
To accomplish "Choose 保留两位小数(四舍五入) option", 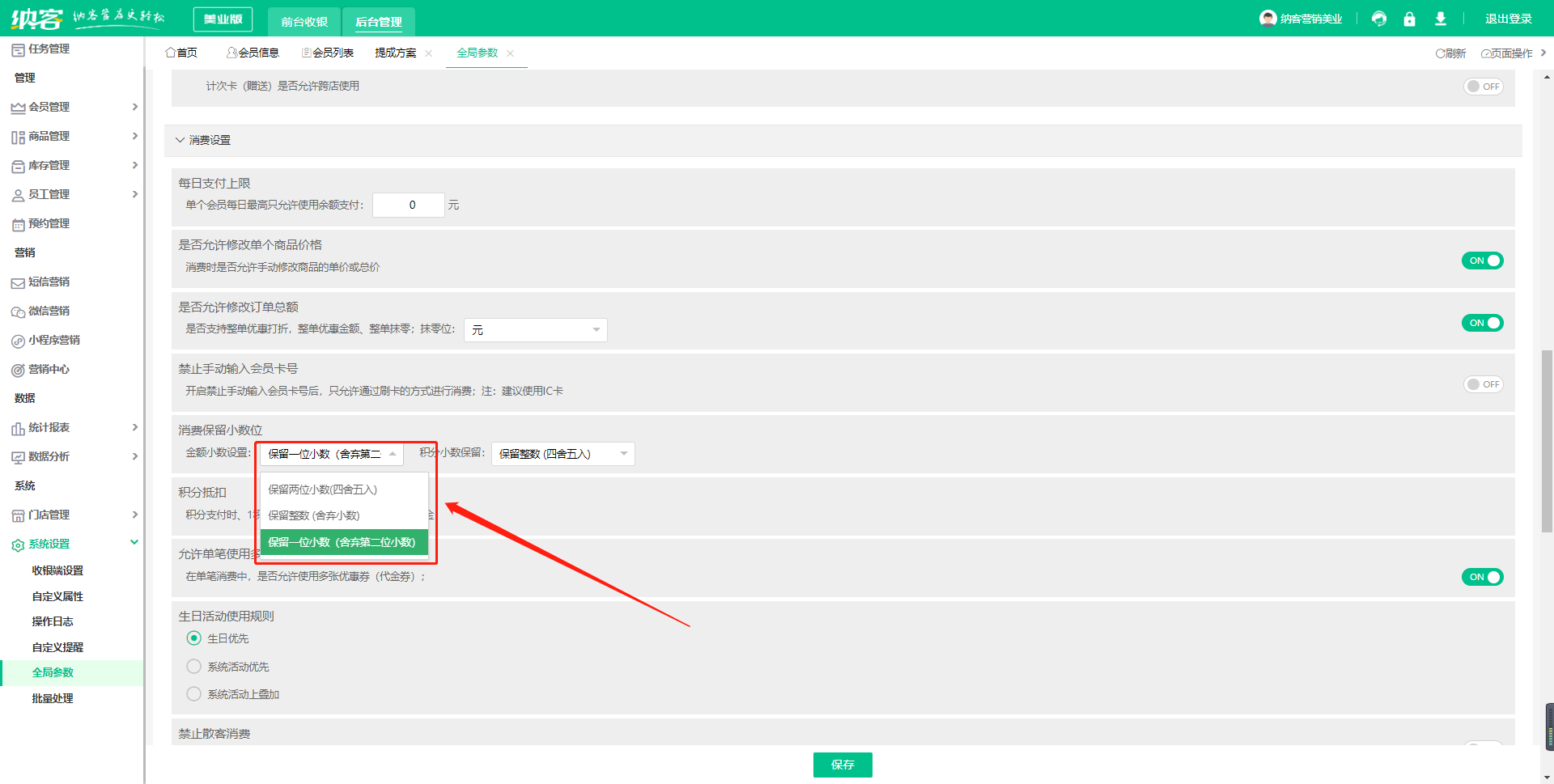I will [x=323, y=489].
